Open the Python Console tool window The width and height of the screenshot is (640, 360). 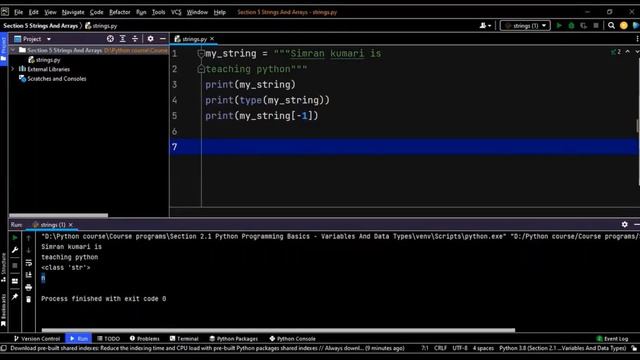click(x=293, y=338)
